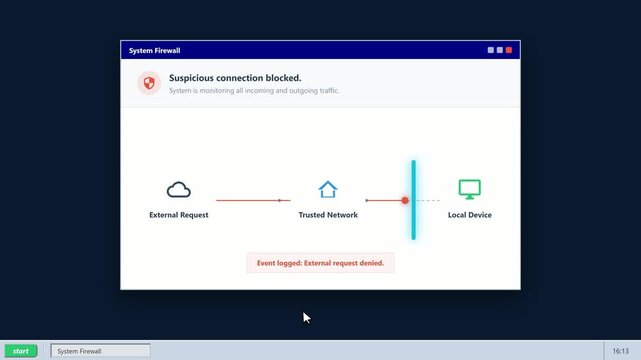The width and height of the screenshot is (641, 360).
Task: Click the "Local Device" label
Action: [x=470, y=215]
